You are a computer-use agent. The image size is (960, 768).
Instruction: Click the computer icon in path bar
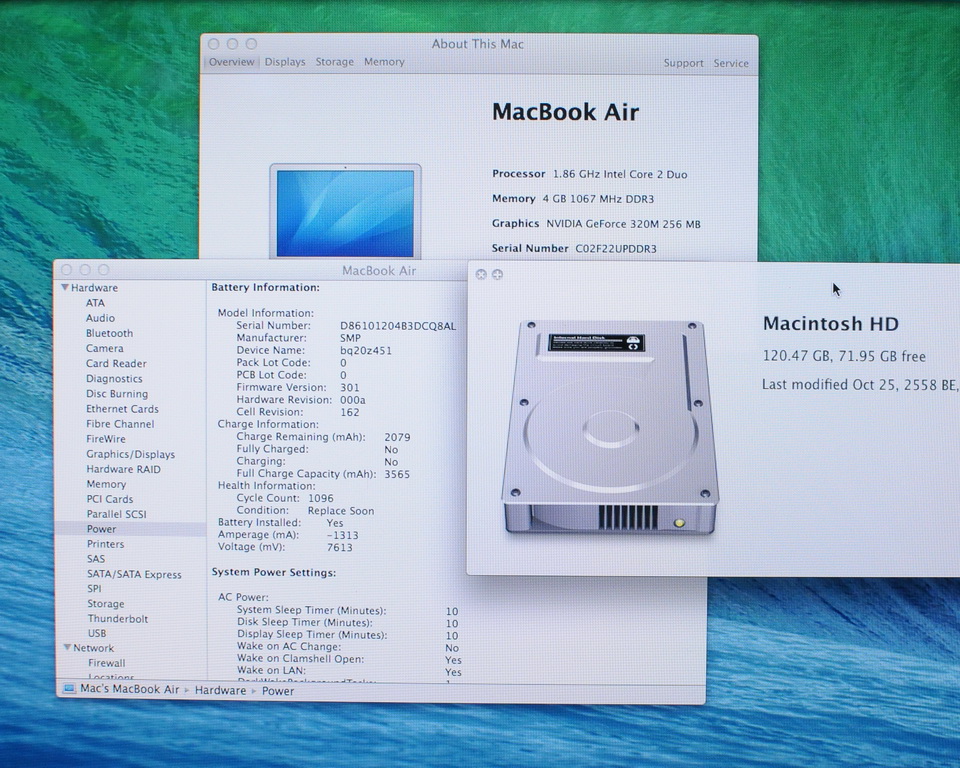pyautogui.click(x=69, y=689)
